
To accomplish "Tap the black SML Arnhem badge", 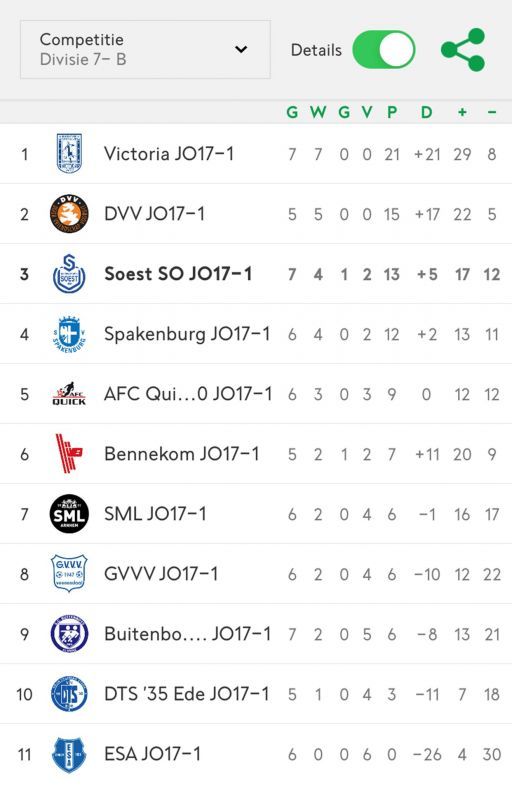I will pos(69,514).
